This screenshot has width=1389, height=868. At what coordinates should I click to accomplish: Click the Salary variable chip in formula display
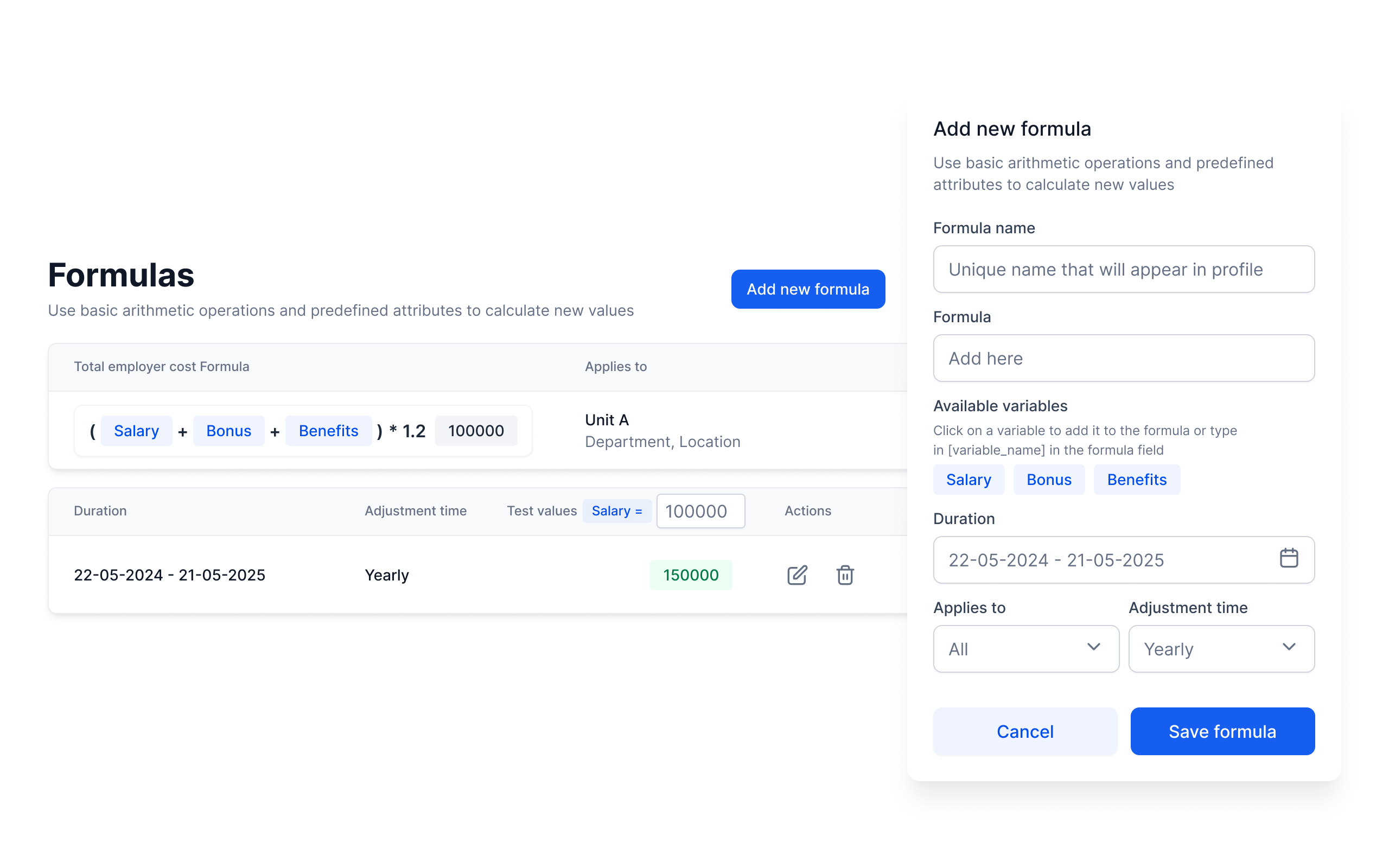click(135, 430)
